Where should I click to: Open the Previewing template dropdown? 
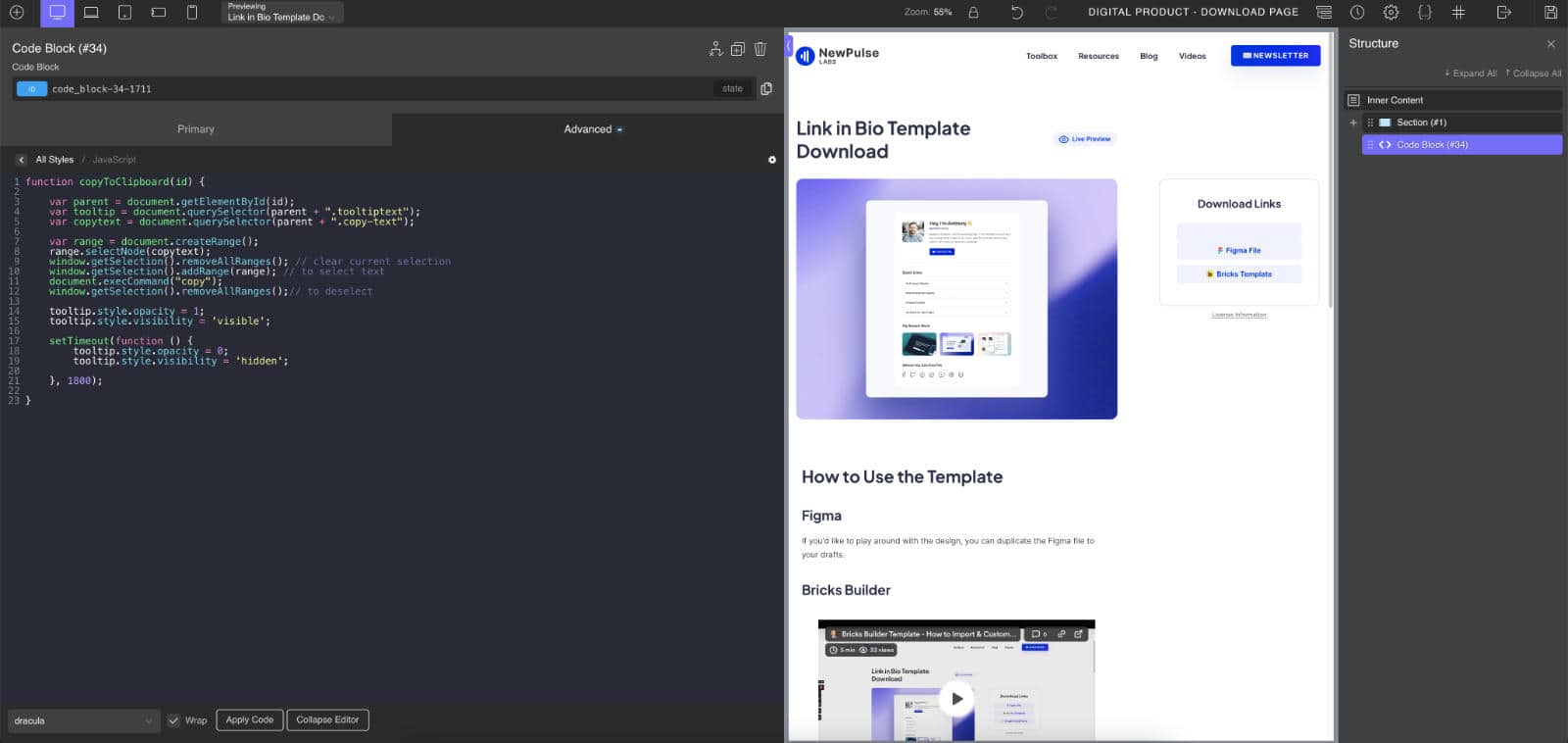tap(282, 13)
